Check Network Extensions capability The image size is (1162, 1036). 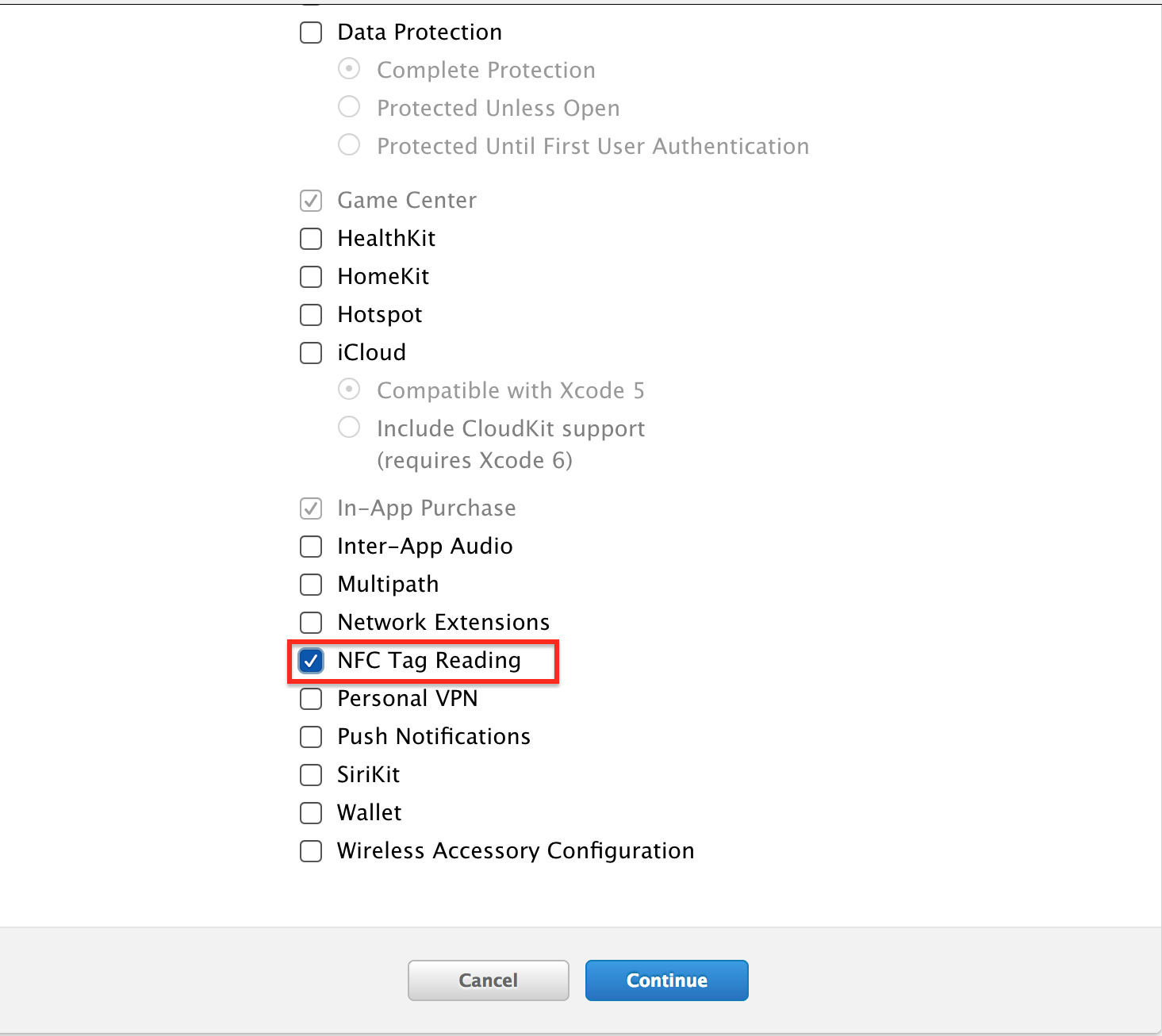[311, 623]
